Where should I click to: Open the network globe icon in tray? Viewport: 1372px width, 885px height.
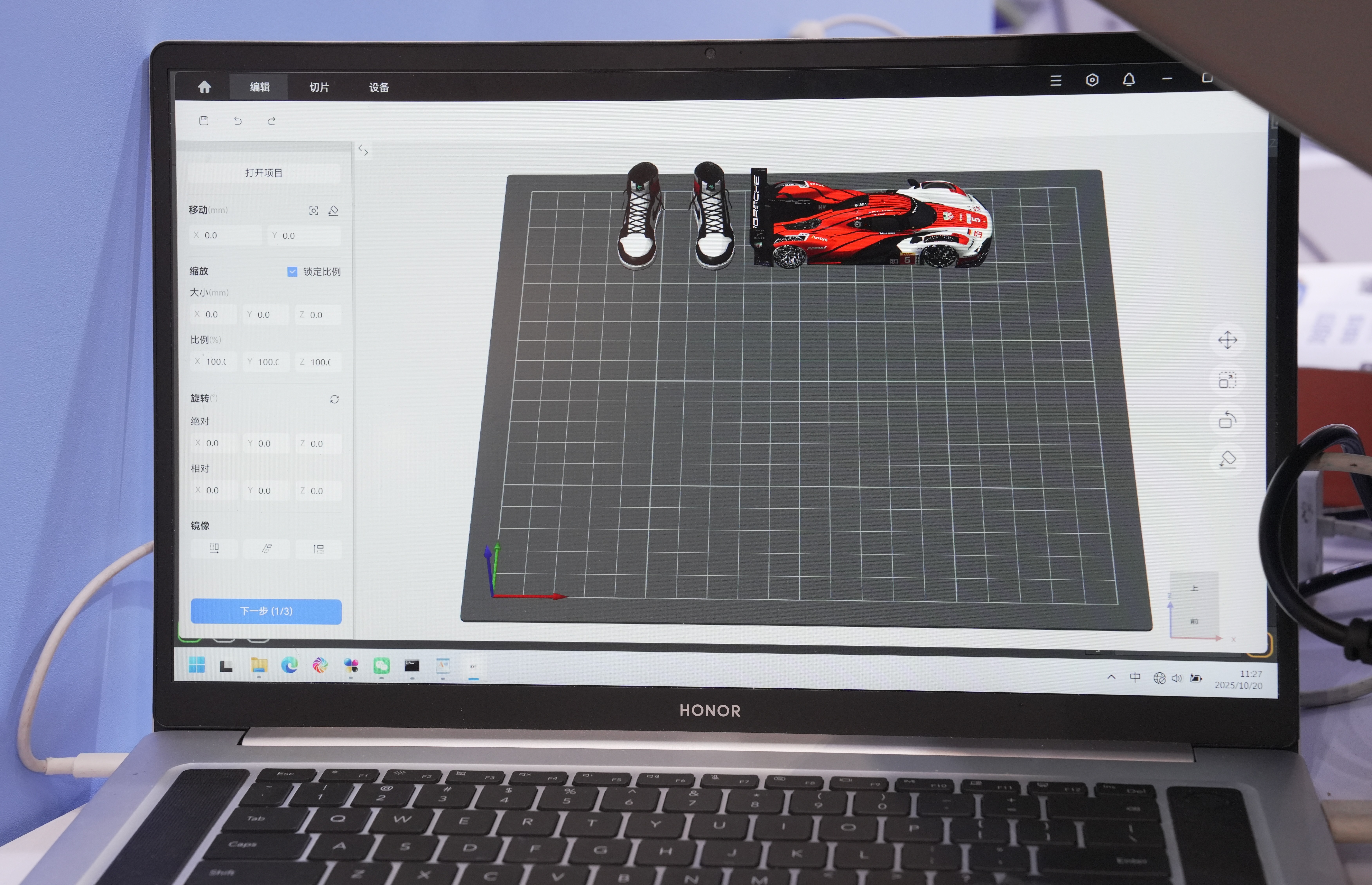click(1159, 678)
